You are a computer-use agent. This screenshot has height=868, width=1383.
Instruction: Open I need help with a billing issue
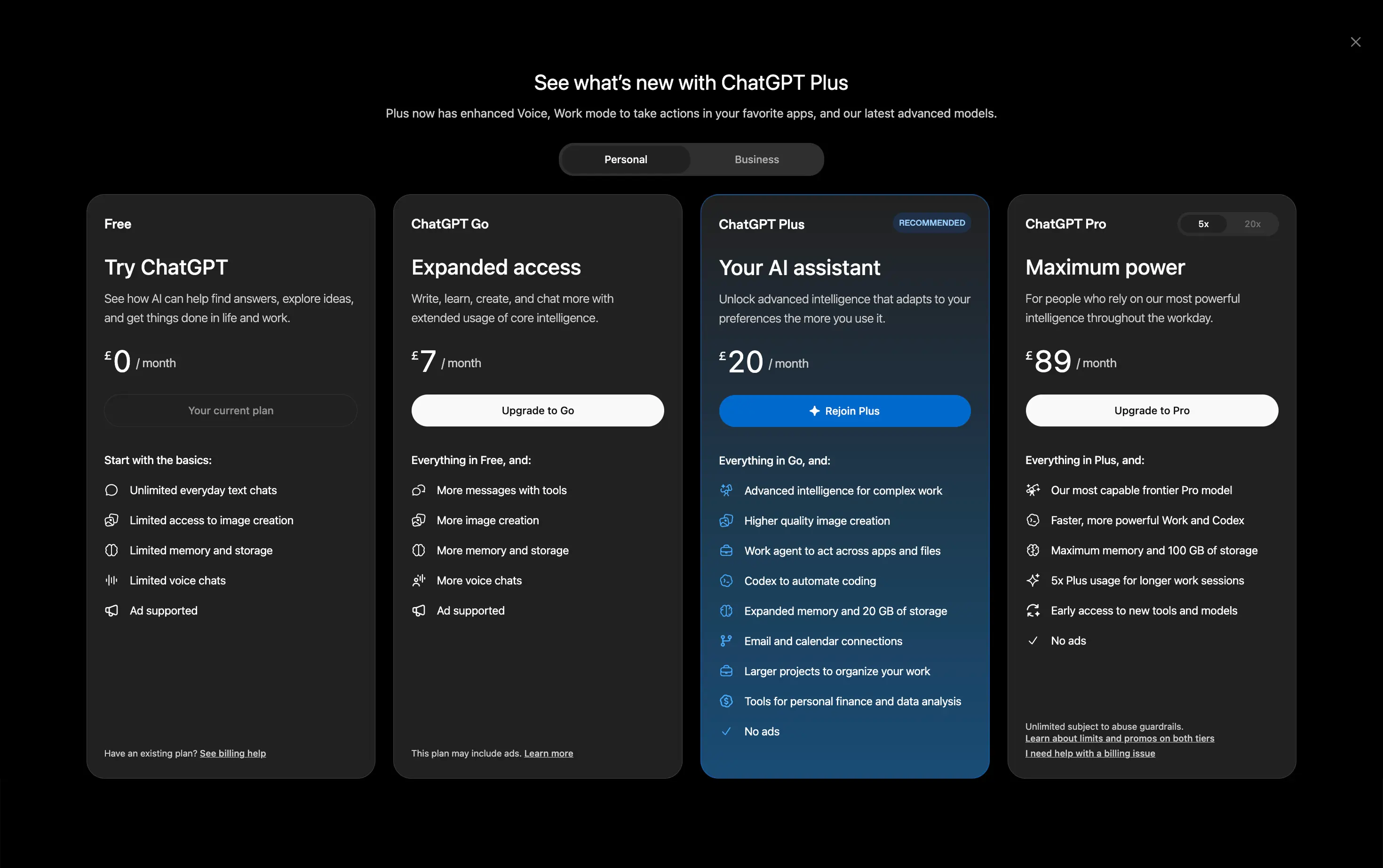click(x=1090, y=753)
